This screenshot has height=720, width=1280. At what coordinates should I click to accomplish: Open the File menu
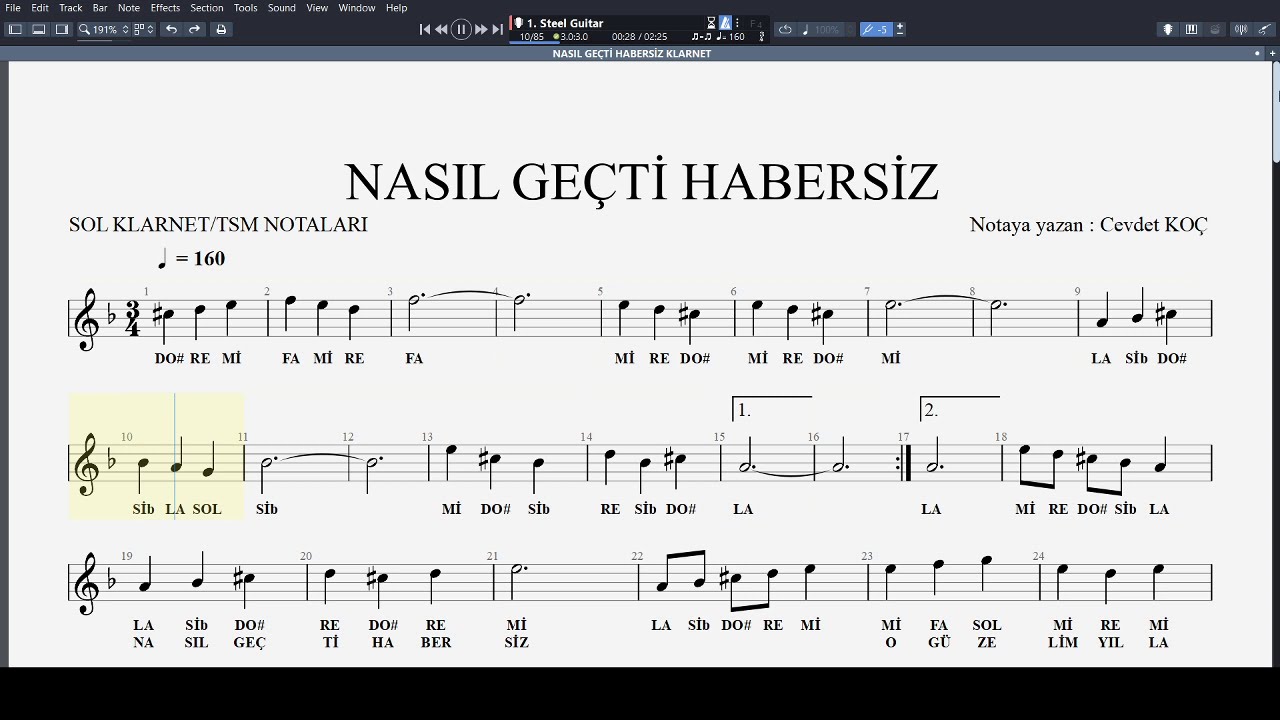pyautogui.click(x=13, y=8)
